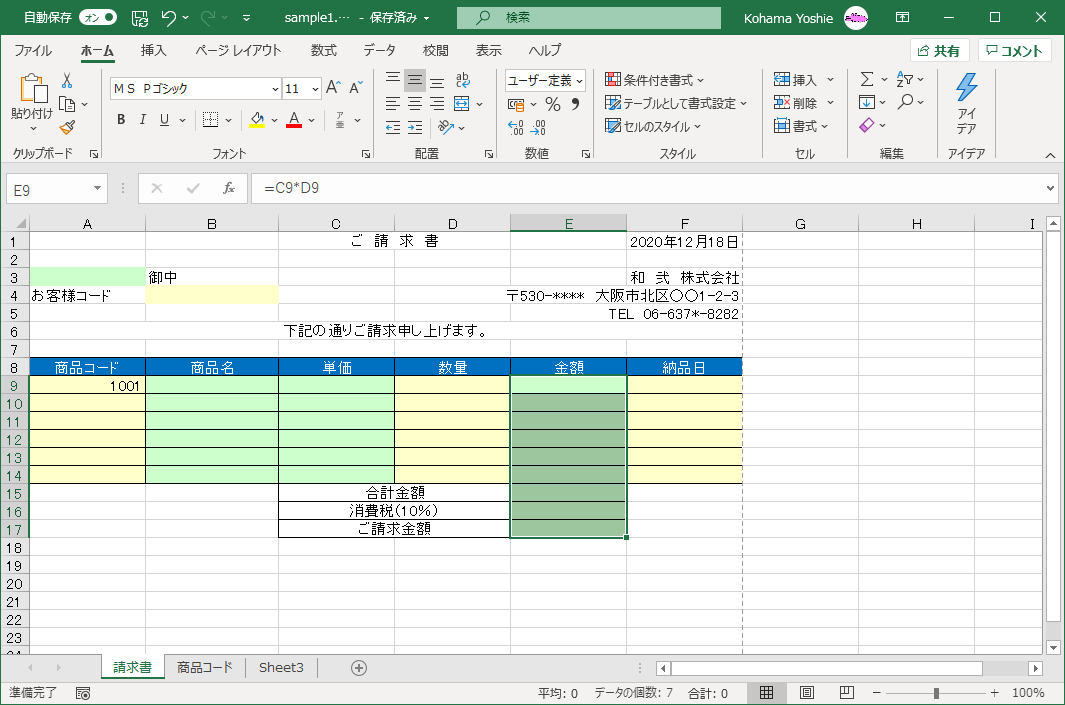The height and width of the screenshot is (705, 1065).
Task: Switch to 数式 ribbon tab
Action: pos(324,50)
